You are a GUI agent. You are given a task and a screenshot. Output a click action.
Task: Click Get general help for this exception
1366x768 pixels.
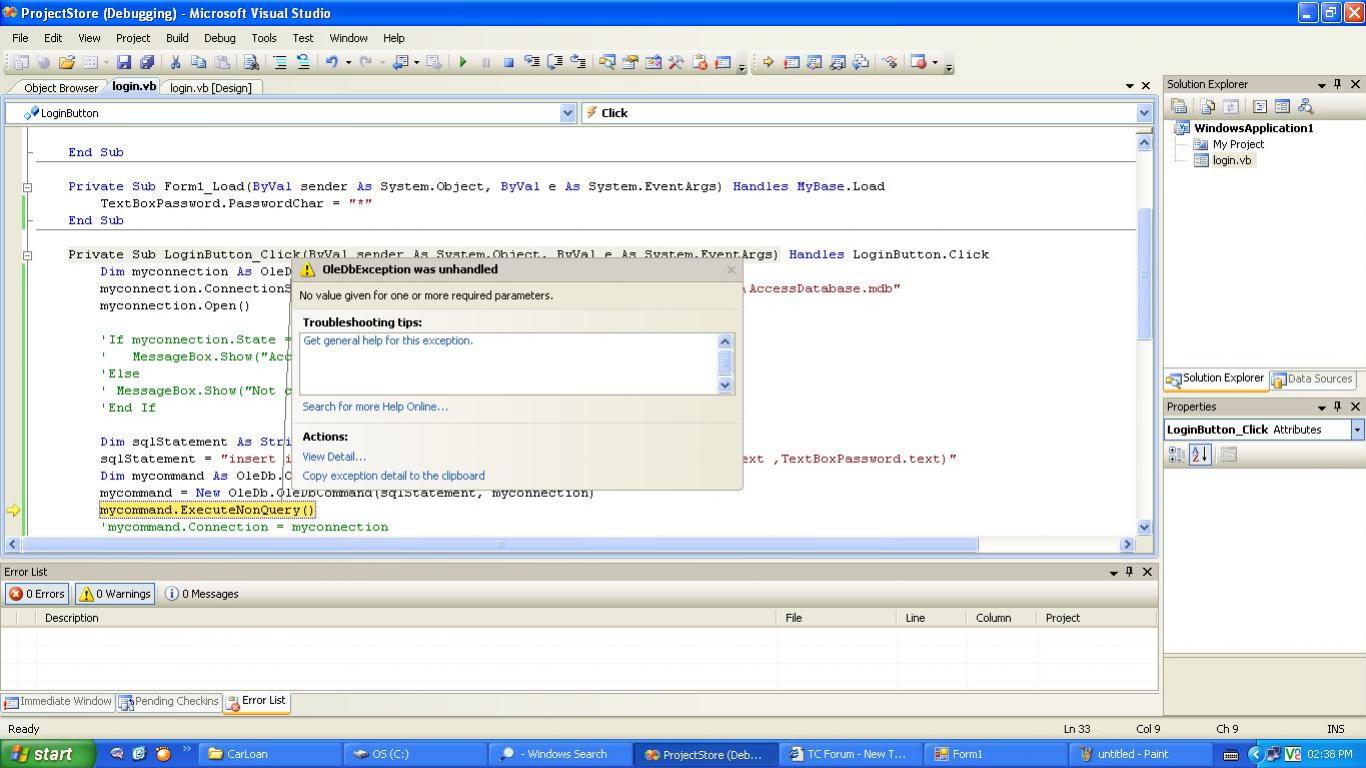tap(388, 341)
